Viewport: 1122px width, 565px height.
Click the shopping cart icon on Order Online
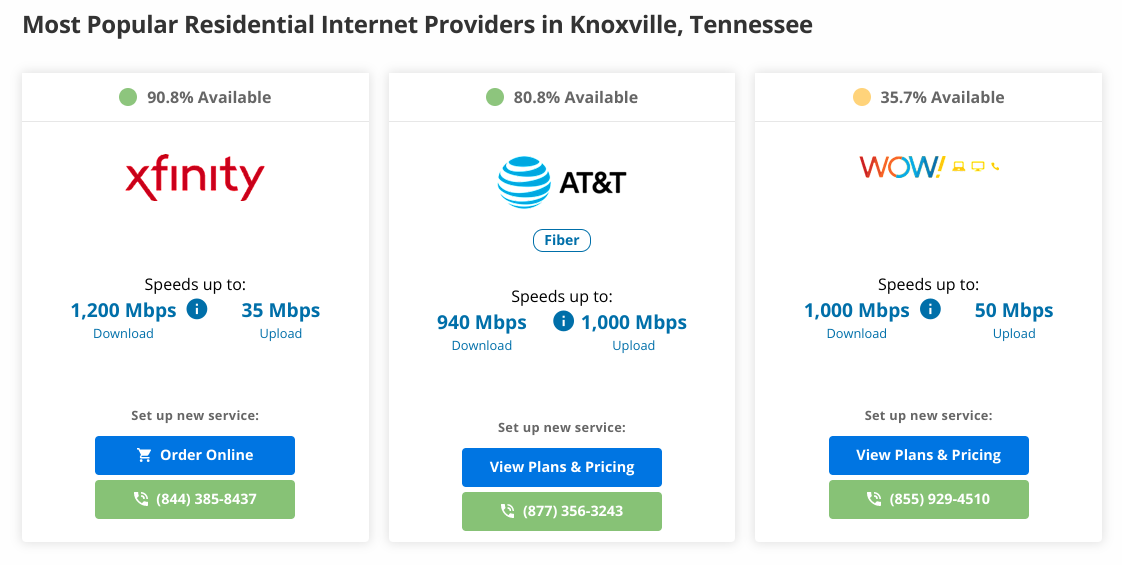click(x=144, y=455)
